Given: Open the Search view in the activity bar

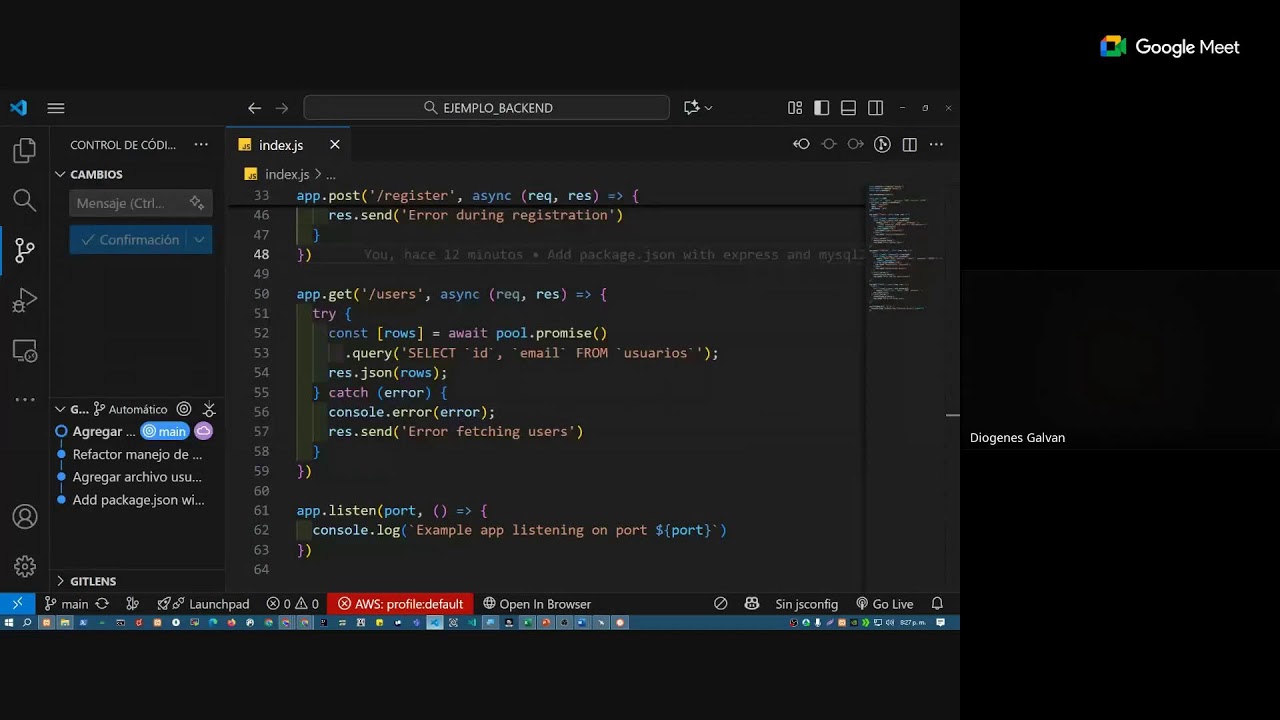Looking at the screenshot, I should [25, 200].
